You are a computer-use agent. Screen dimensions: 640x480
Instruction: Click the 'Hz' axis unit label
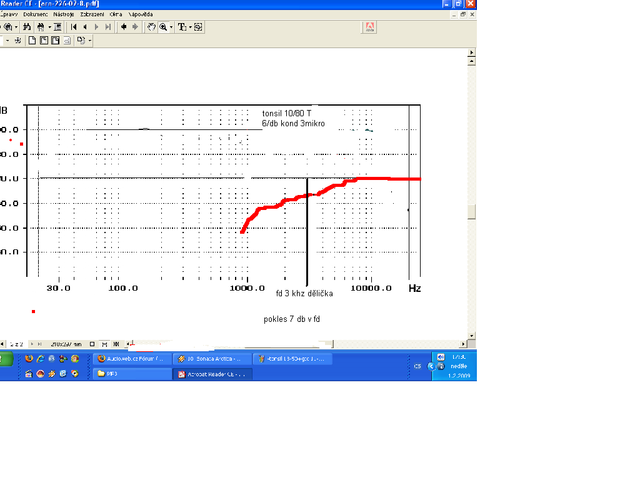[x=415, y=288]
